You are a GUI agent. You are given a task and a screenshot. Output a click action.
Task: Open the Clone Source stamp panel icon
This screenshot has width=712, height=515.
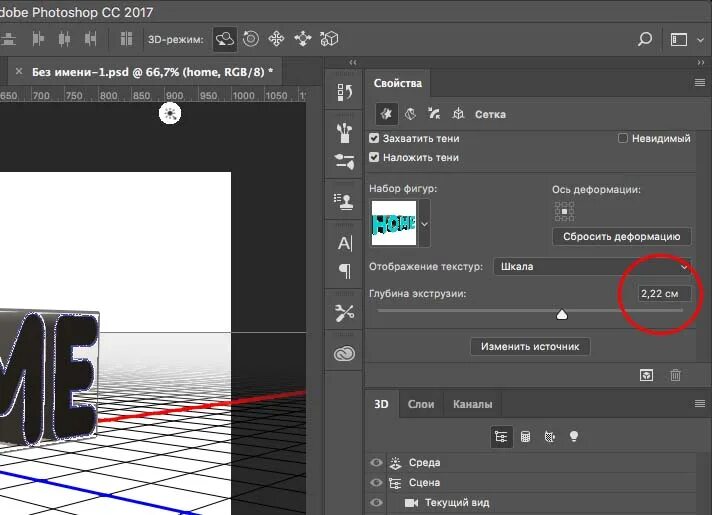click(344, 201)
